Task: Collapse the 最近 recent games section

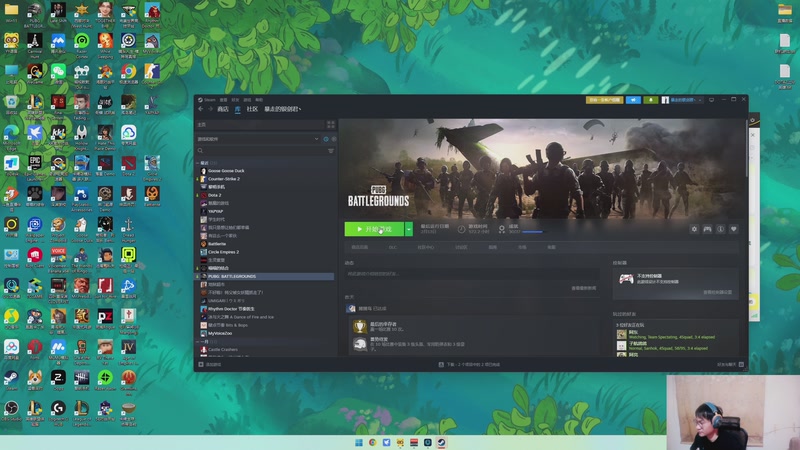Action: 198,163
